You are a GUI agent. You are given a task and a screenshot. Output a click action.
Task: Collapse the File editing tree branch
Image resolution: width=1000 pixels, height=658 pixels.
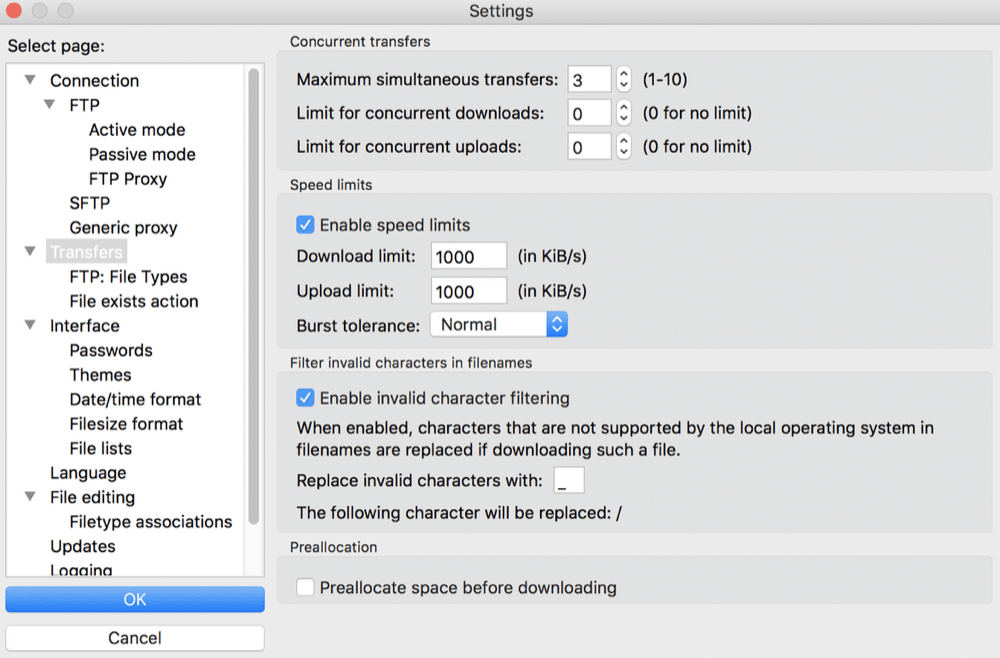29,497
